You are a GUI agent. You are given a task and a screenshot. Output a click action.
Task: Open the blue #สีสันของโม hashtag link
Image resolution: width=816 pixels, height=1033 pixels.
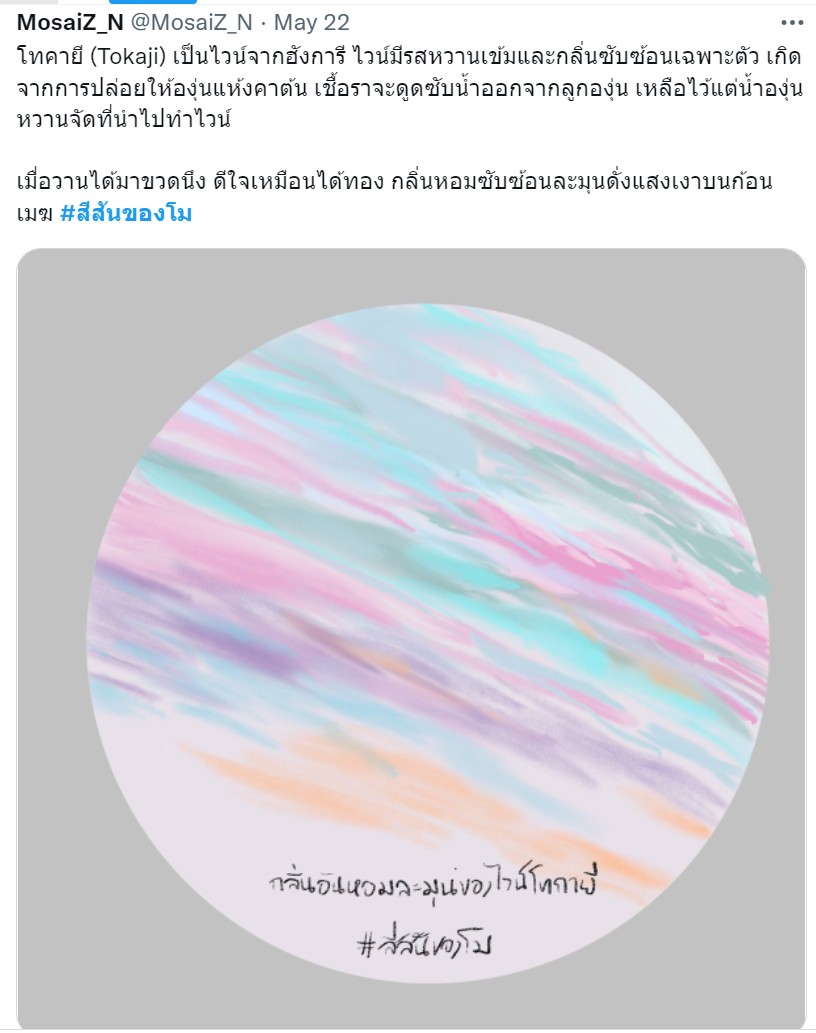tap(126, 213)
